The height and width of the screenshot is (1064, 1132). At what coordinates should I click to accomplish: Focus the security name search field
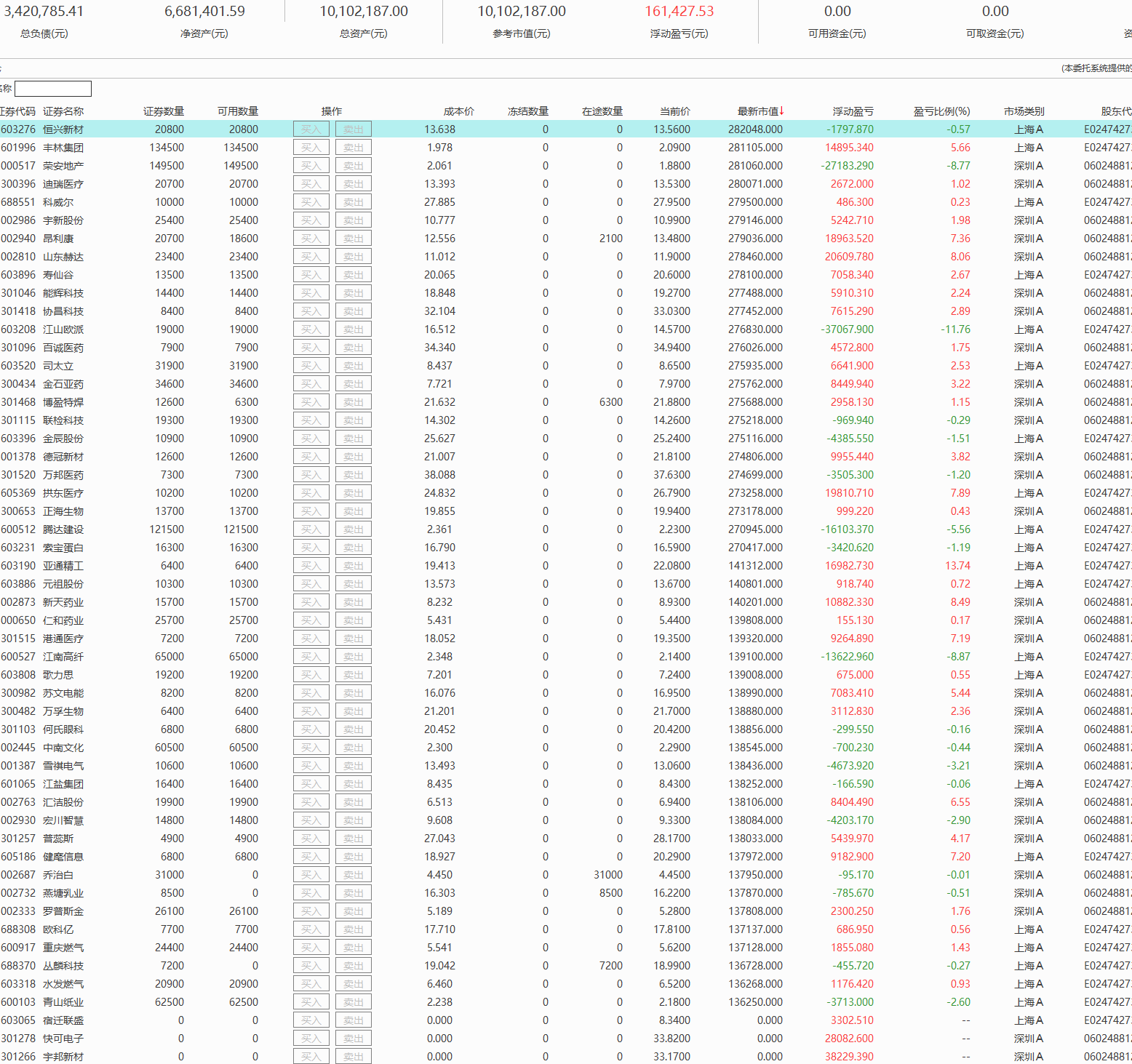(x=53, y=89)
